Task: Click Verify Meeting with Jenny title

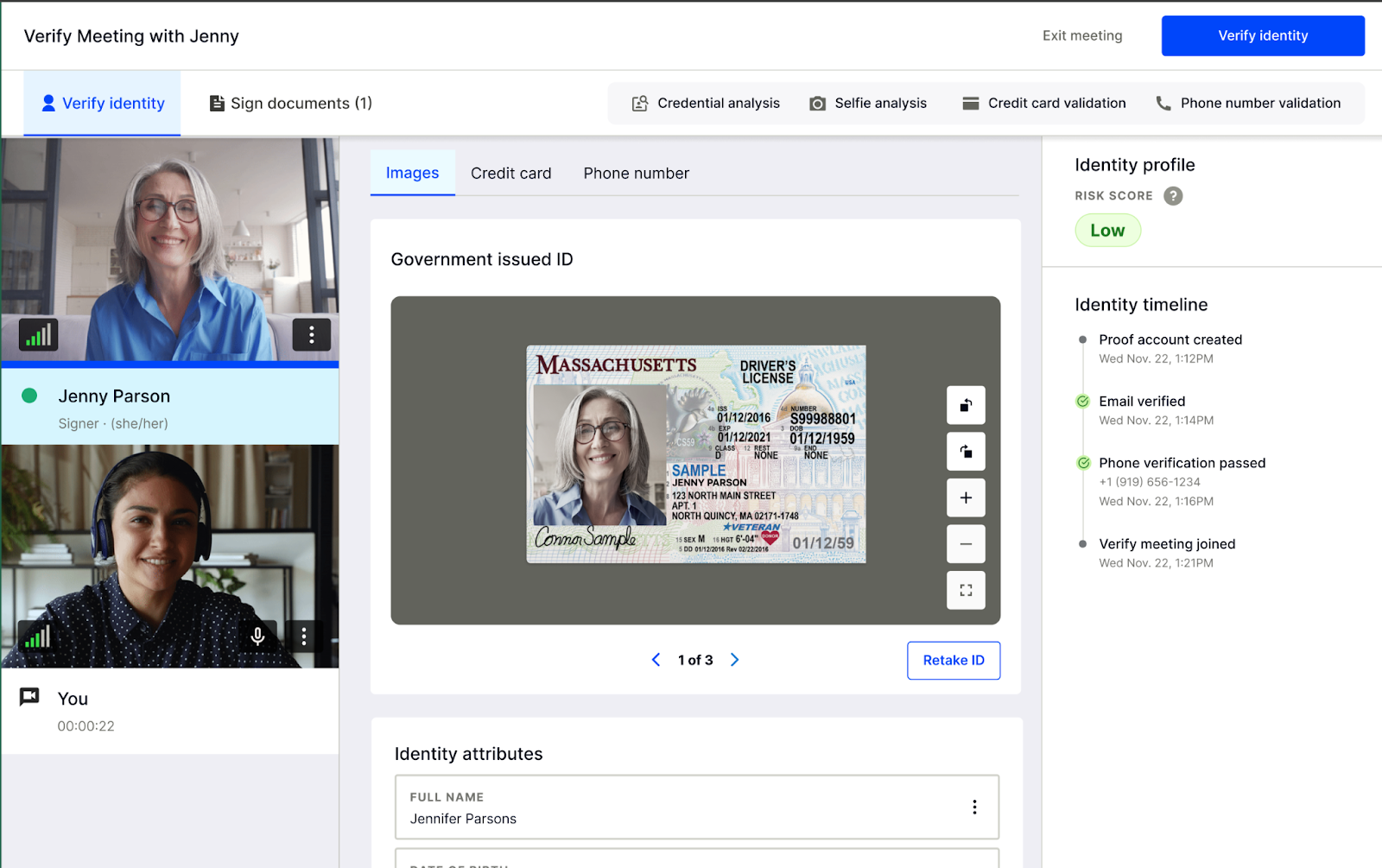Action: (x=131, y=36)
